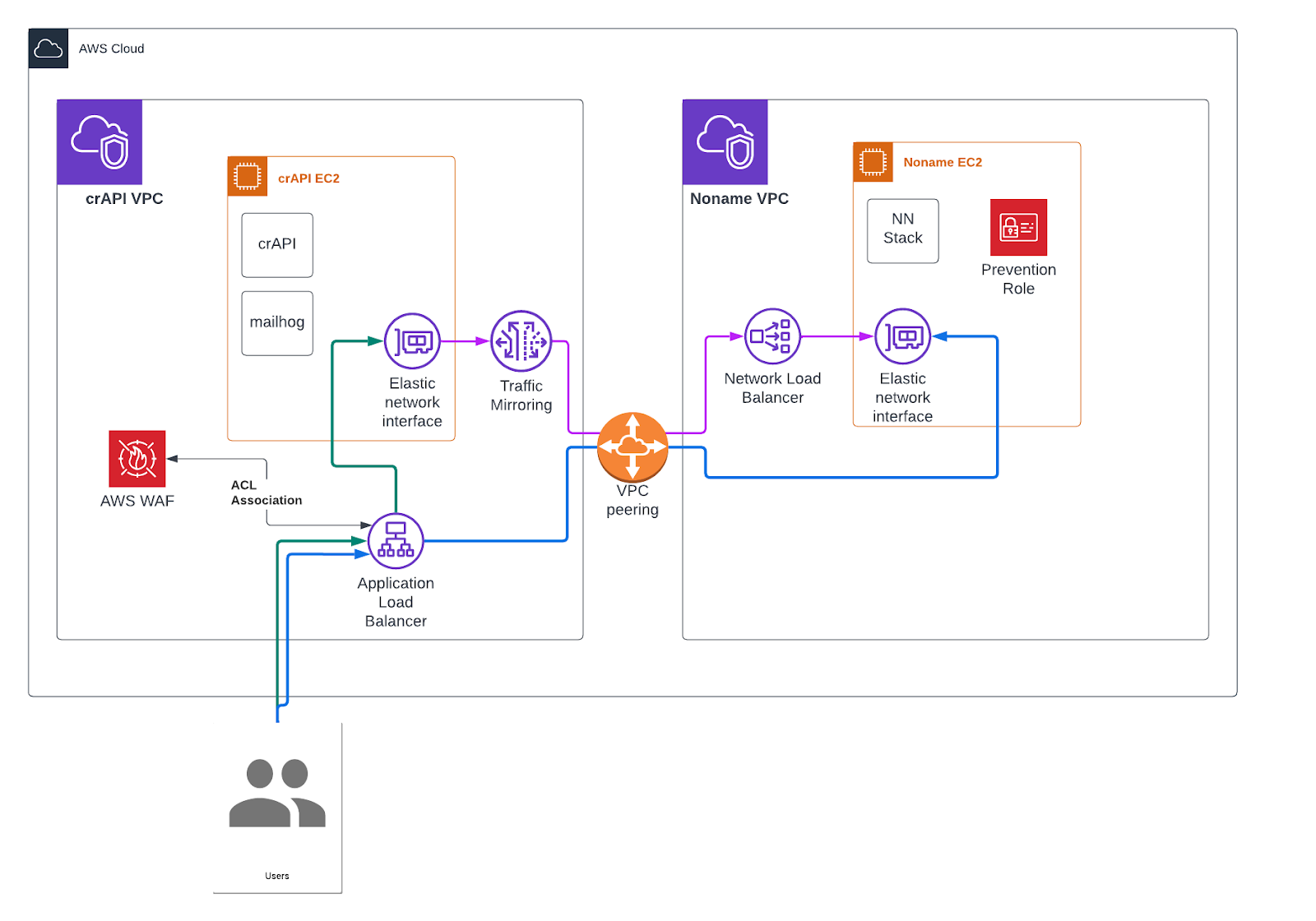Click the Prevention Role red icon
The image size is (1316, 921).
(x=1019, y=227)
